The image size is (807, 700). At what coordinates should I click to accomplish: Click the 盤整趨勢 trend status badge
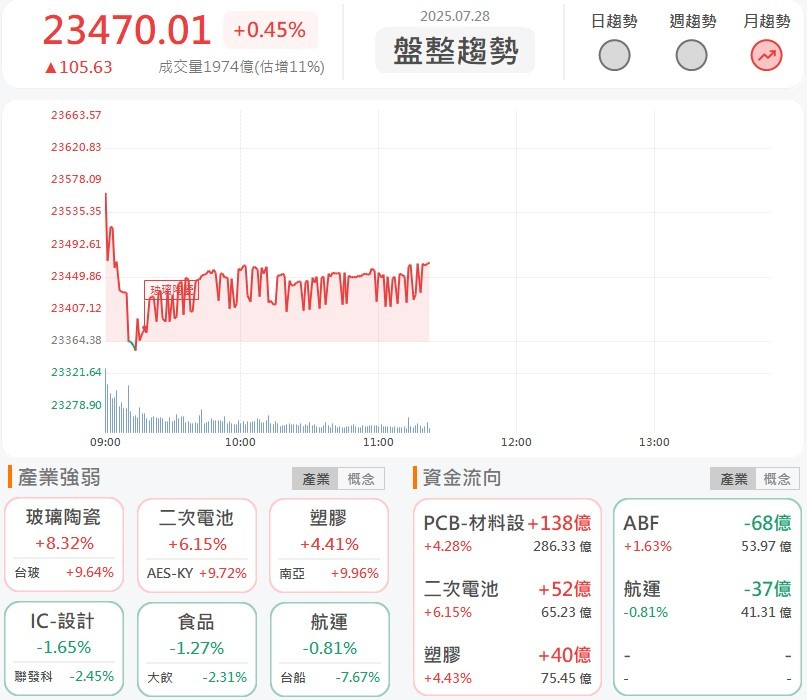click(x=455, y=50)
